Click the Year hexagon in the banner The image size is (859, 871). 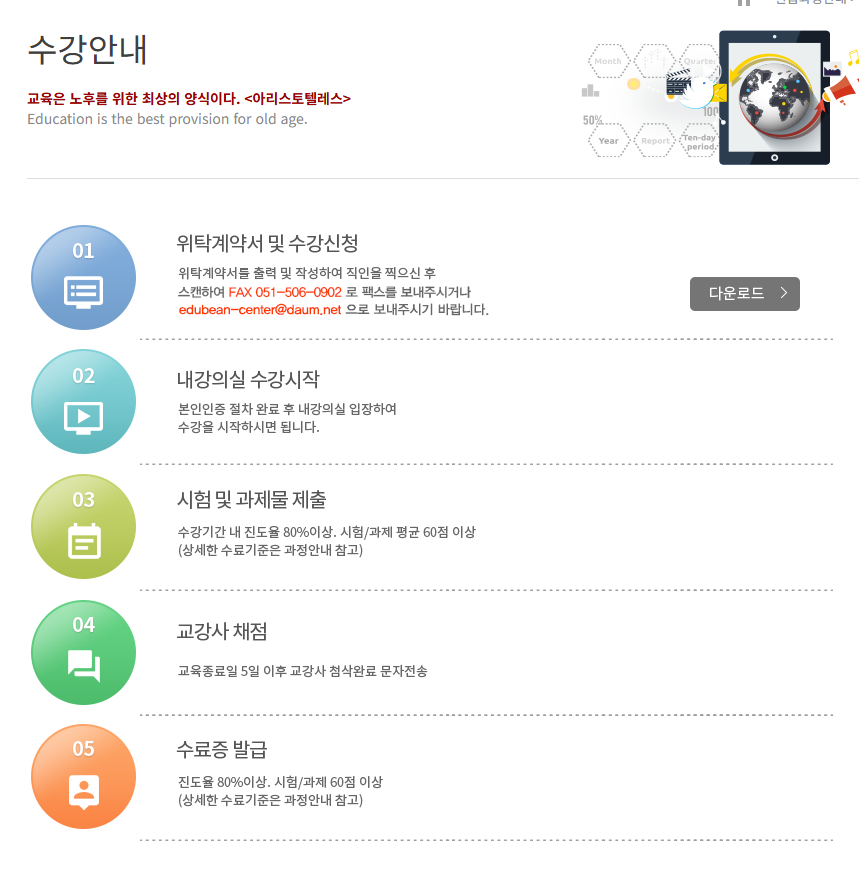pos(608,141)
